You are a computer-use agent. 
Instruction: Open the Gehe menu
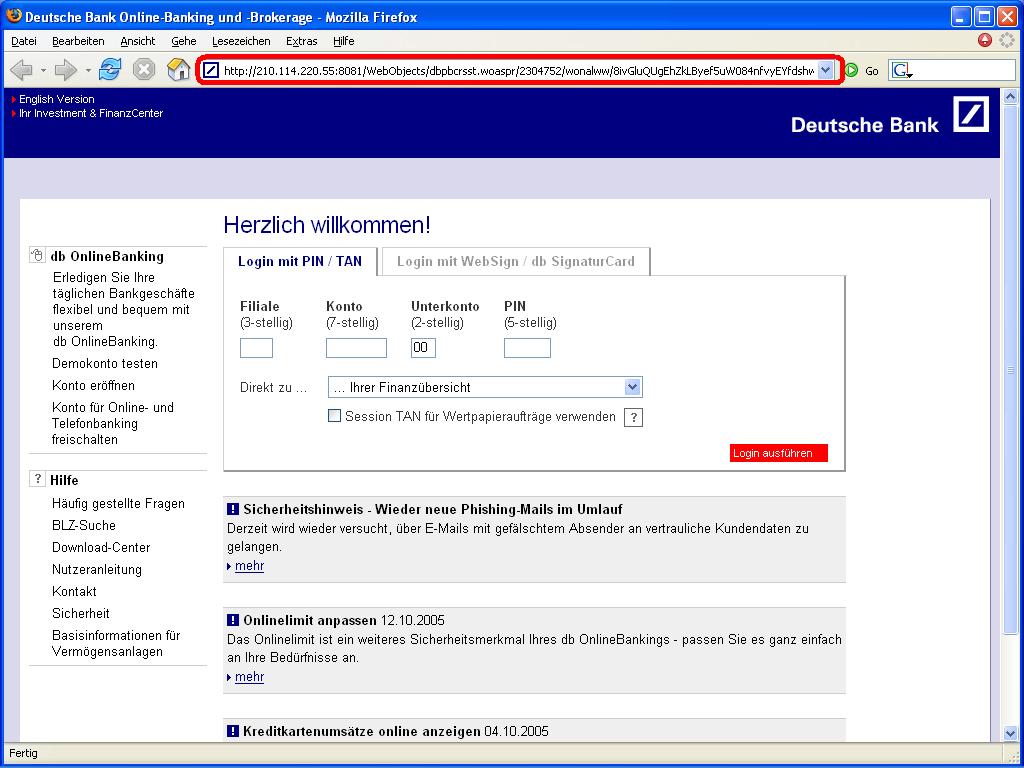tap(184, 41)
